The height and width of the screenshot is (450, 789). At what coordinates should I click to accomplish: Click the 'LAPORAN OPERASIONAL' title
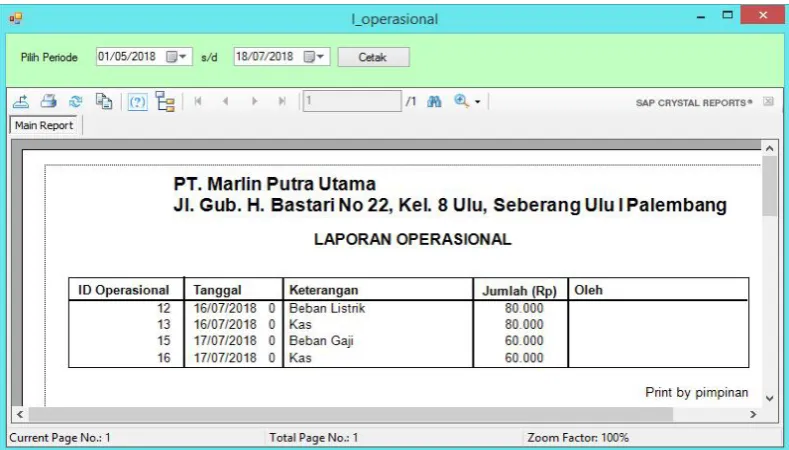(x=413, y=239)
